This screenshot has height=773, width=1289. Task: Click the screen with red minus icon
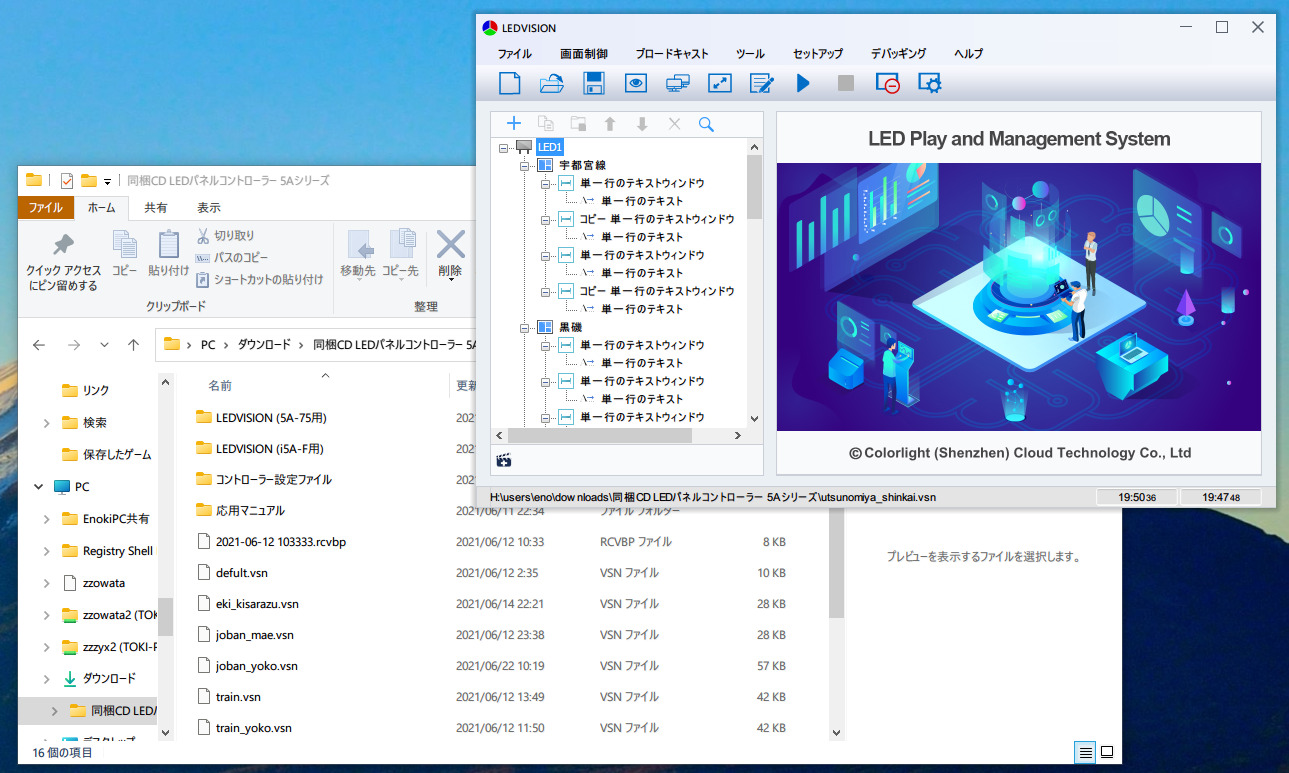tap(887, 84)
